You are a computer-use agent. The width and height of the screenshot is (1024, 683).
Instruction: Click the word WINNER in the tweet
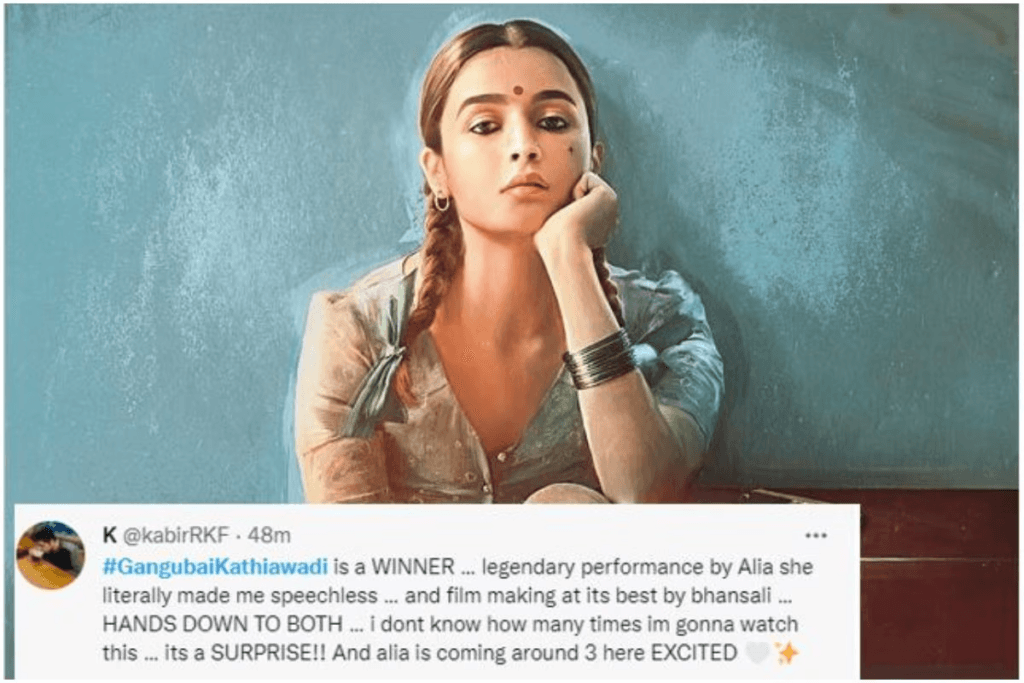coord(413,567)
